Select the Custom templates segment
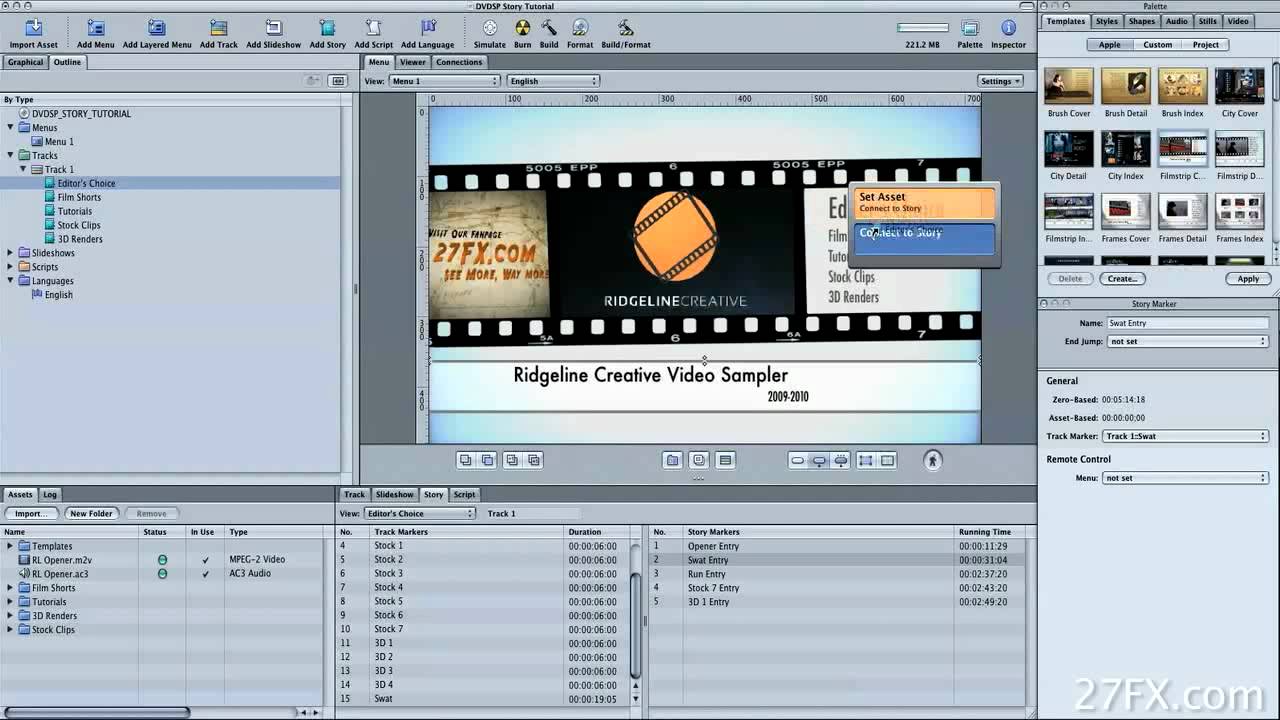The image size is (1280, 720). (1158, 44)
